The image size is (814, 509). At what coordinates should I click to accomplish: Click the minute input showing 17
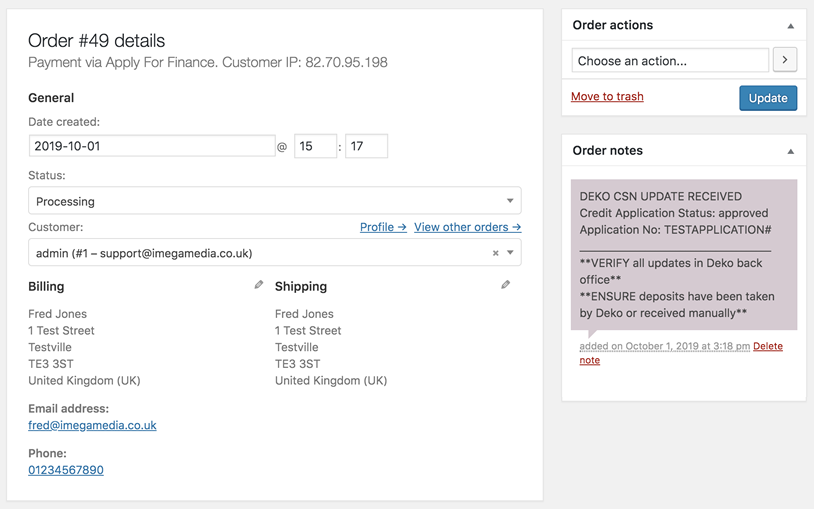(x=366, y=146)
